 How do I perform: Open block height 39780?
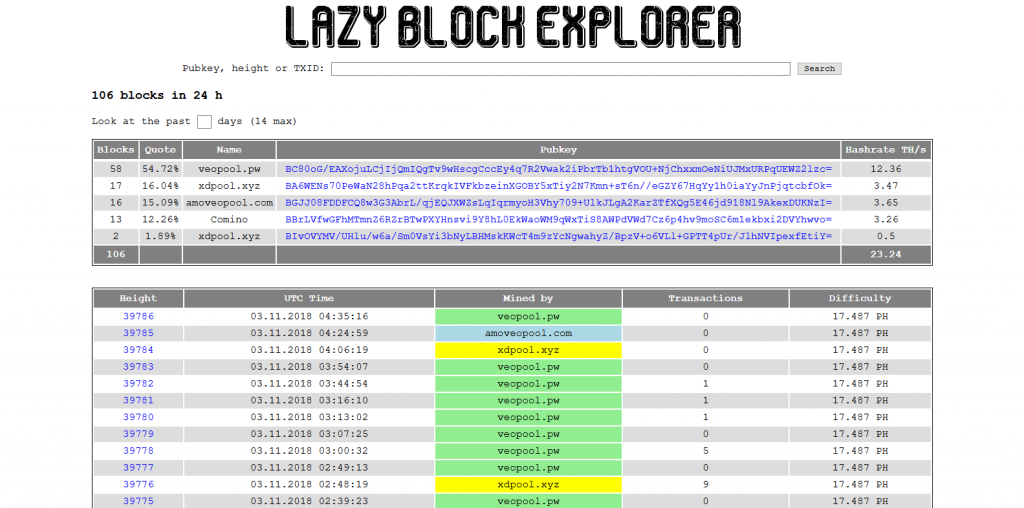click(138, 417)
